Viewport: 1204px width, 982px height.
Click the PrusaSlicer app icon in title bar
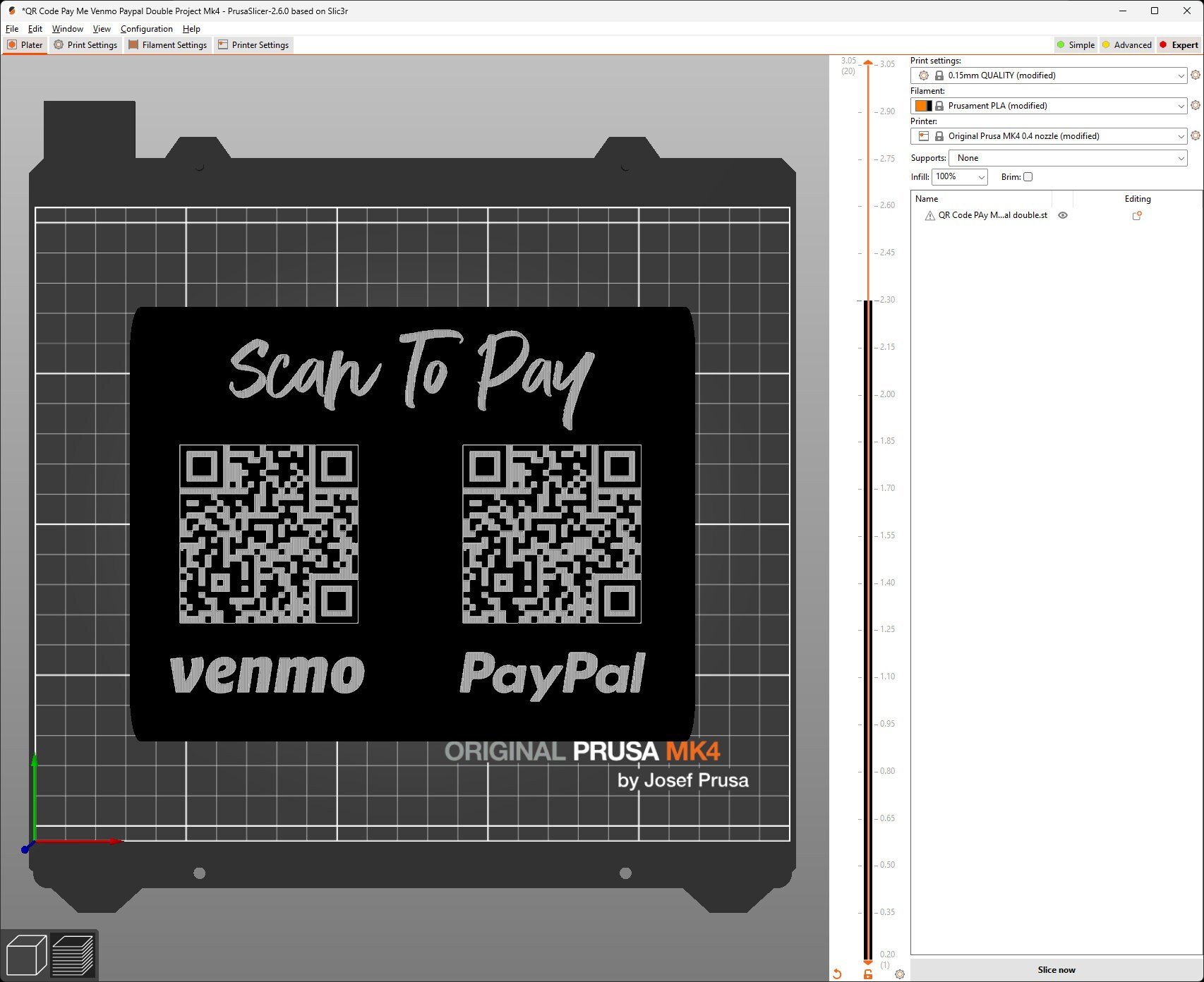[11, 11]
